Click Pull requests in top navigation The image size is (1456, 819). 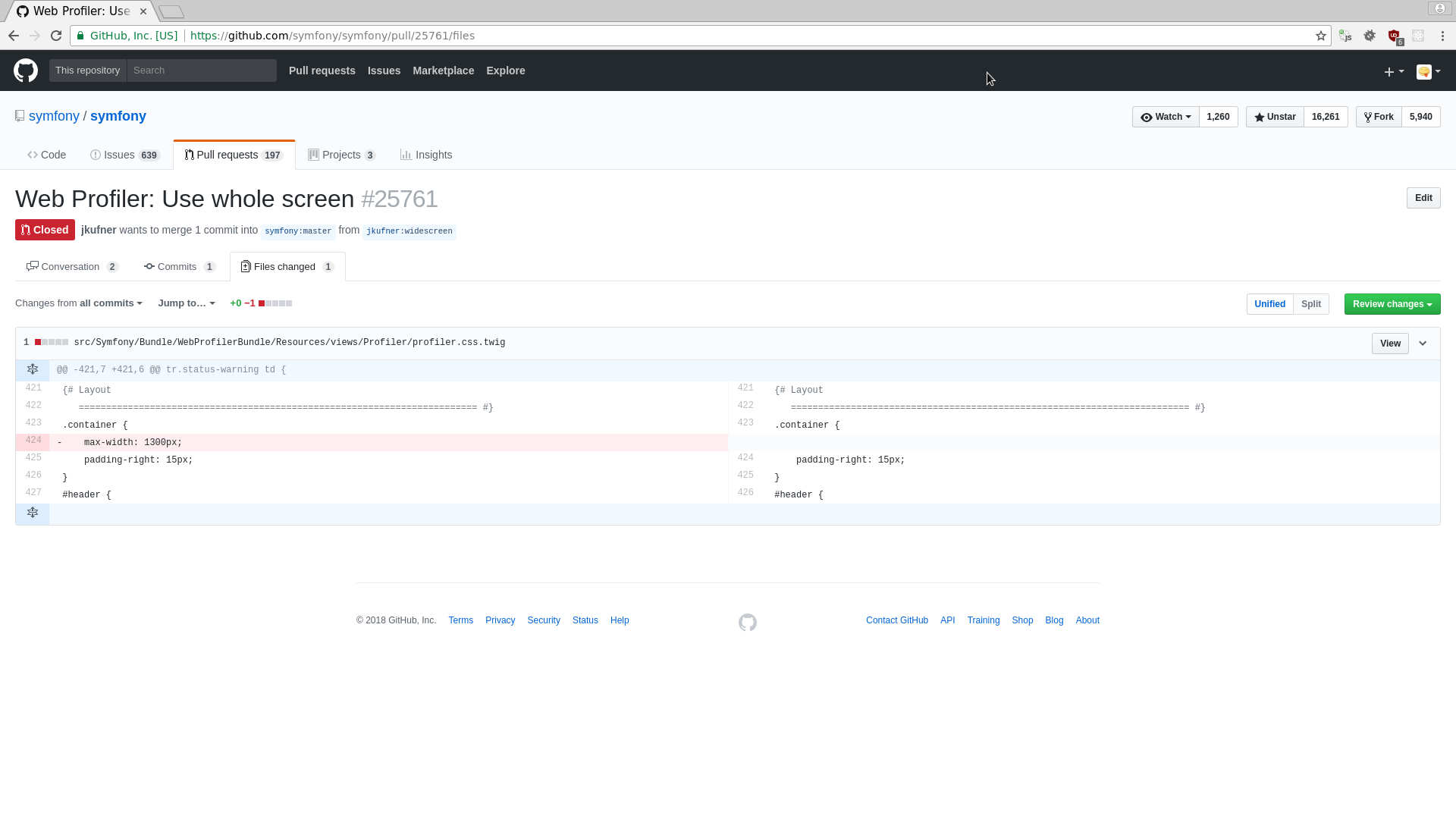coord(322,71)
